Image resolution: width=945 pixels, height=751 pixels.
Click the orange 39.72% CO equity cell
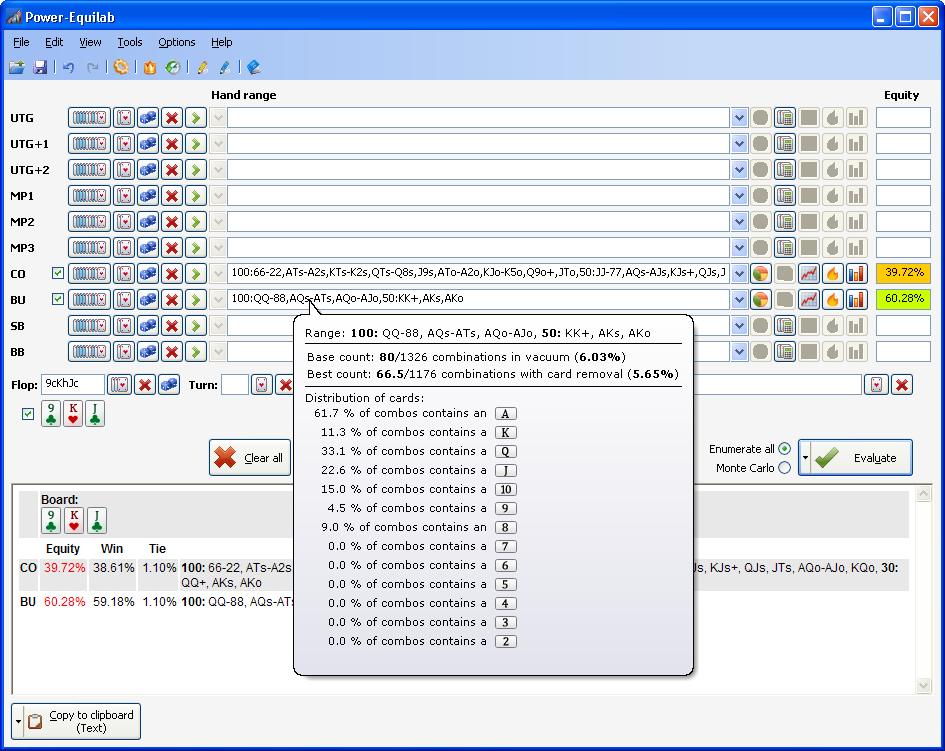tap(903, 273)
